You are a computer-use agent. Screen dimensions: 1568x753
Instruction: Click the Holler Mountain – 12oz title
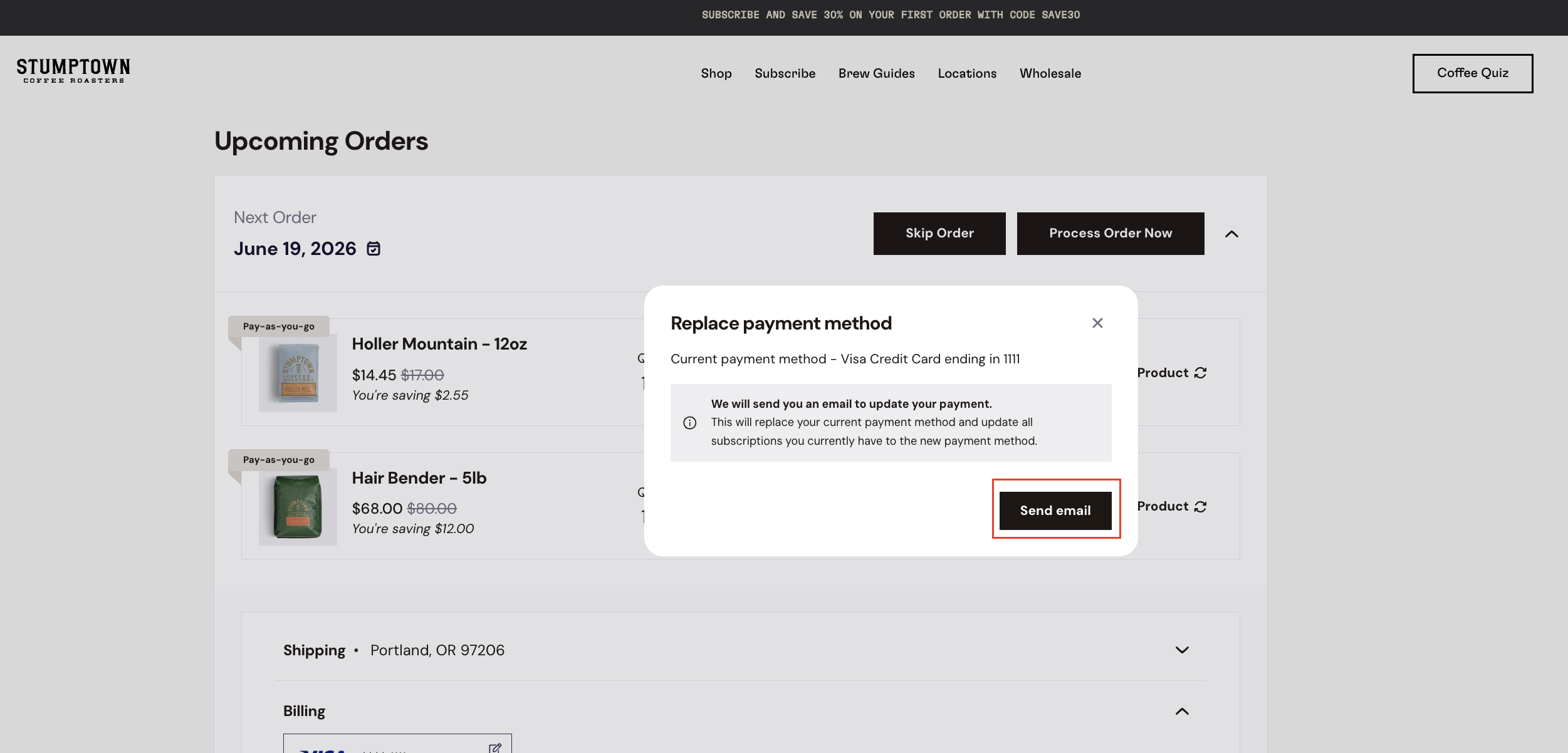(x=439, y=344)
